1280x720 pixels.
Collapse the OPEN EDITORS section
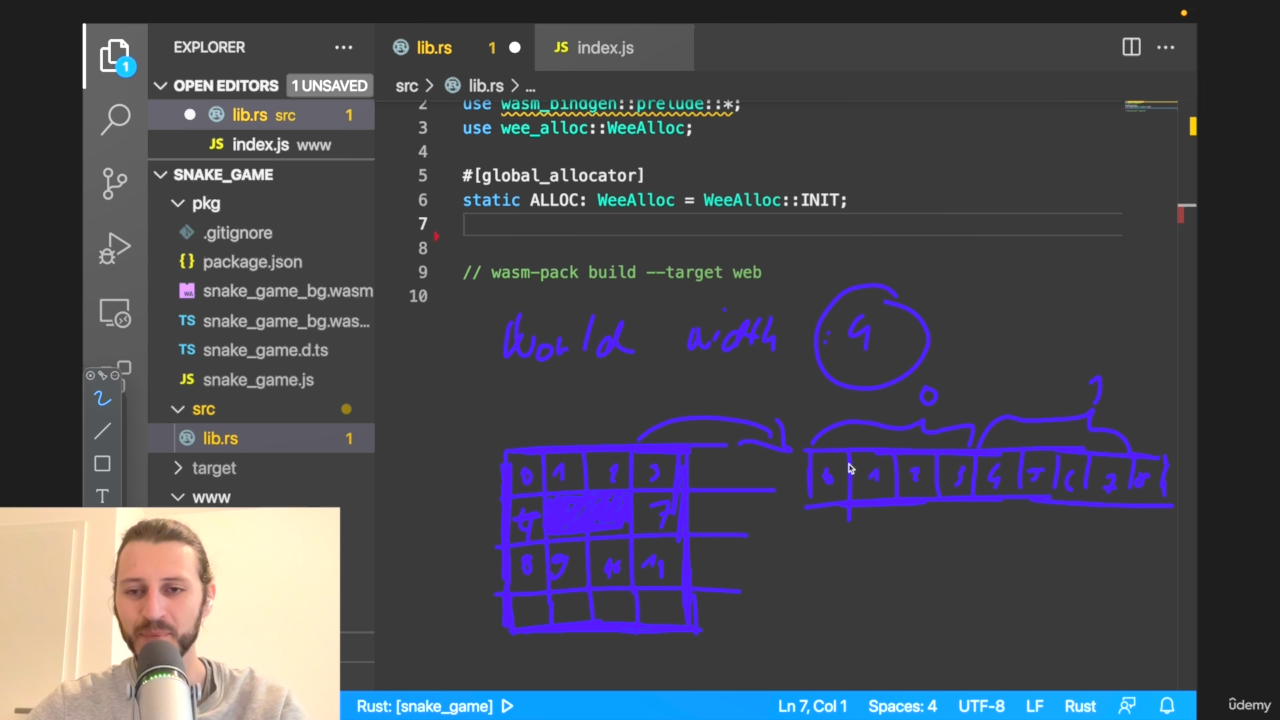[160, 86]
